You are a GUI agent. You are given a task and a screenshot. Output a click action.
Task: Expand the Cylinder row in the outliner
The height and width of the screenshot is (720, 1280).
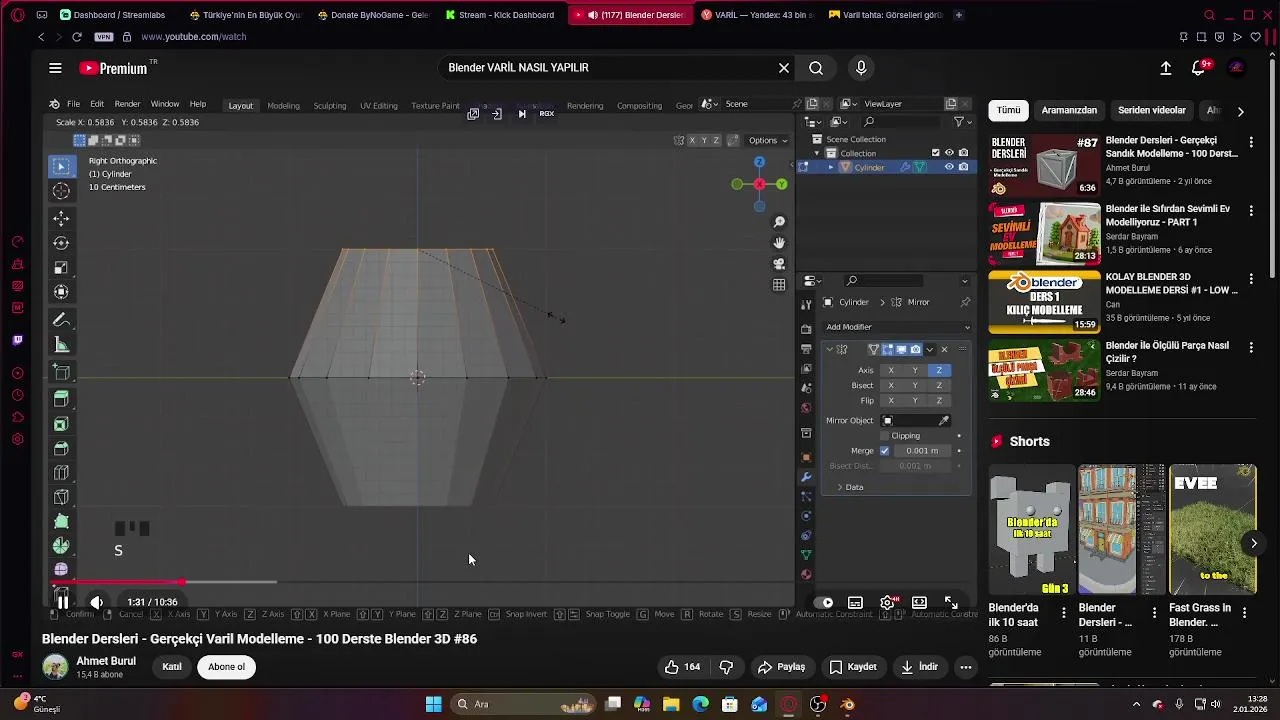click(830, 167)
